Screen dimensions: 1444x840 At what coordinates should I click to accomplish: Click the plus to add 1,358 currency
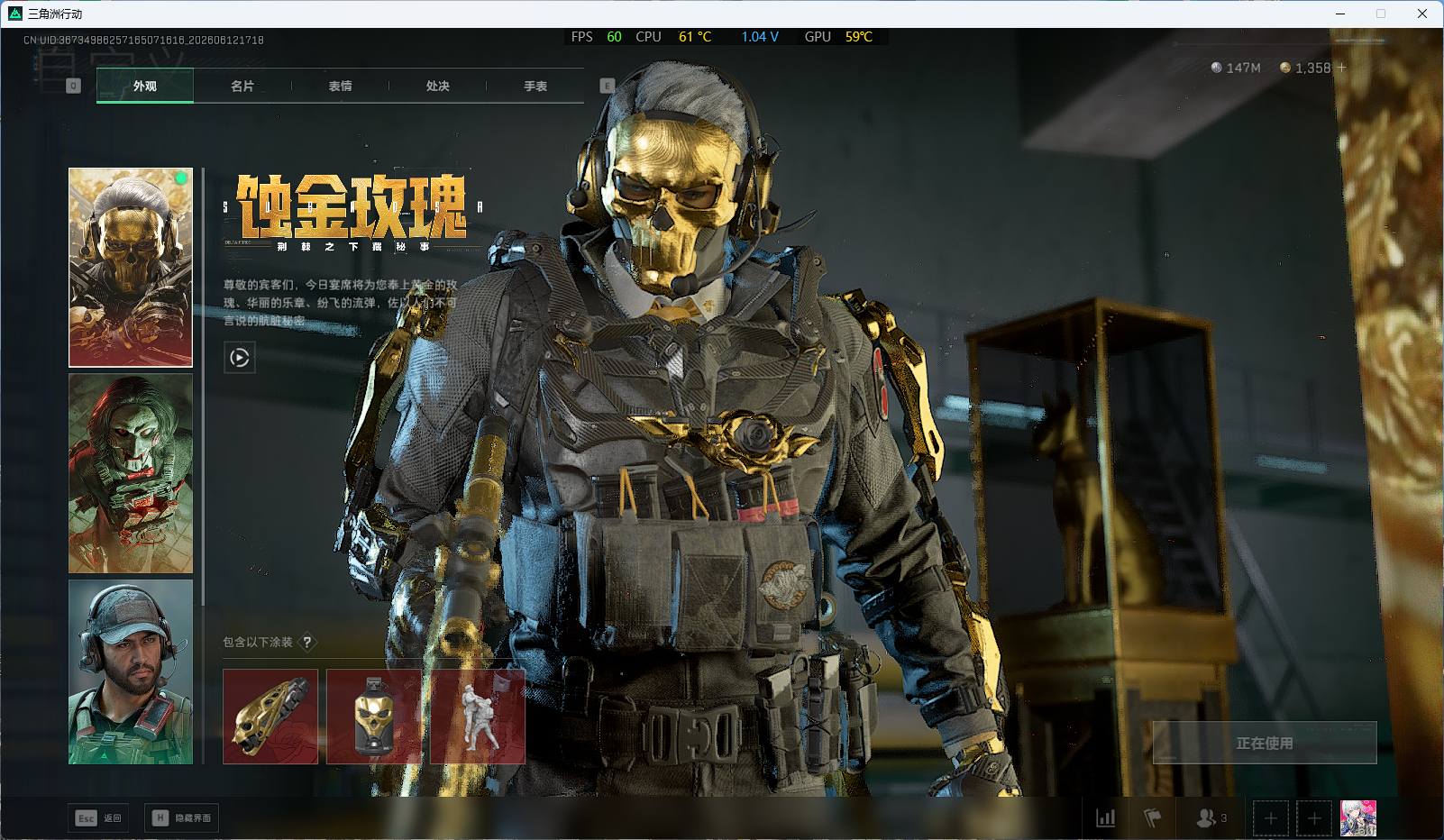coord(1341,68)
